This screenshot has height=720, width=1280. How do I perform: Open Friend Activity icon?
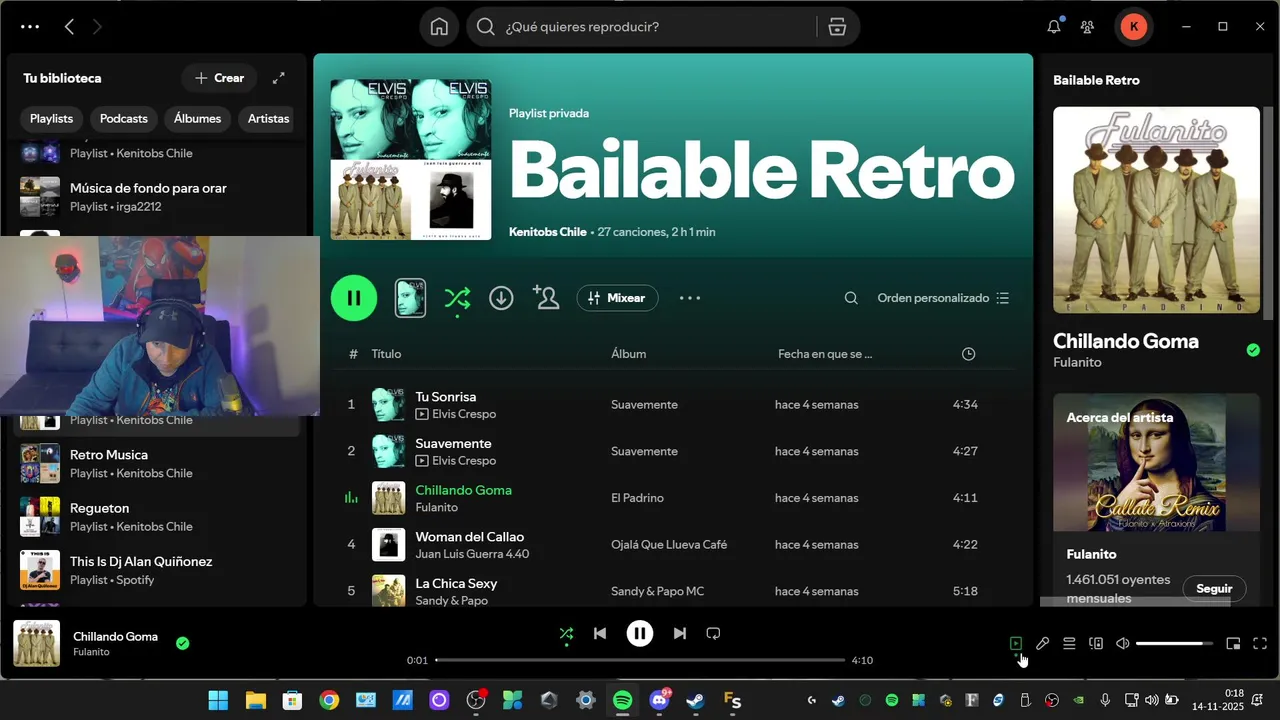pos(1087,27)
